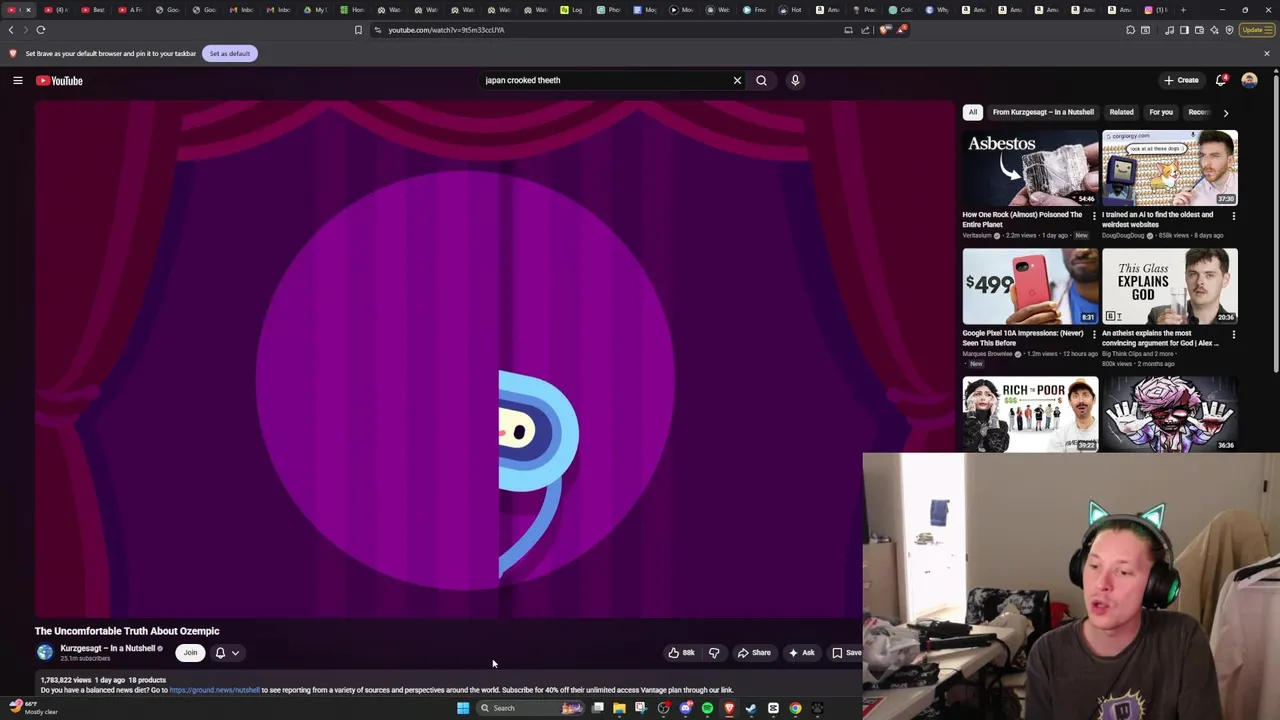Open 'Google Pixel 10A Impressions' title link

point(1023,338)
